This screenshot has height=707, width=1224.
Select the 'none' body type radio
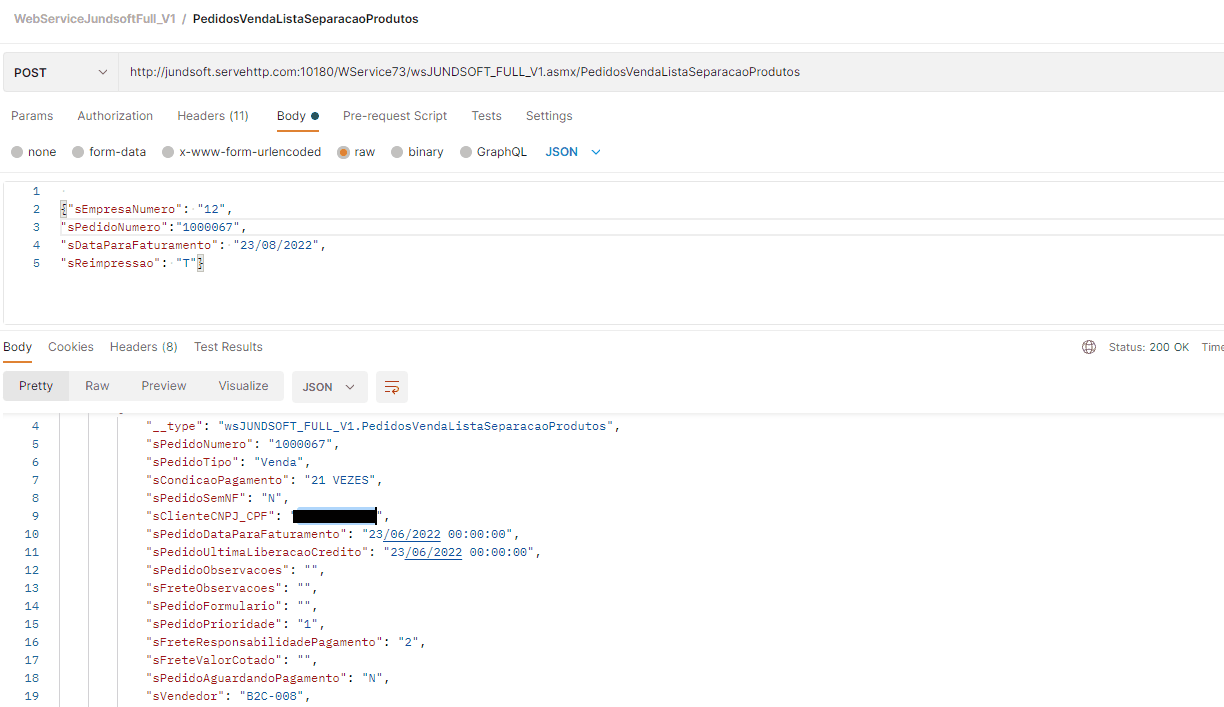pyautogui.click(x=17, y=152)
